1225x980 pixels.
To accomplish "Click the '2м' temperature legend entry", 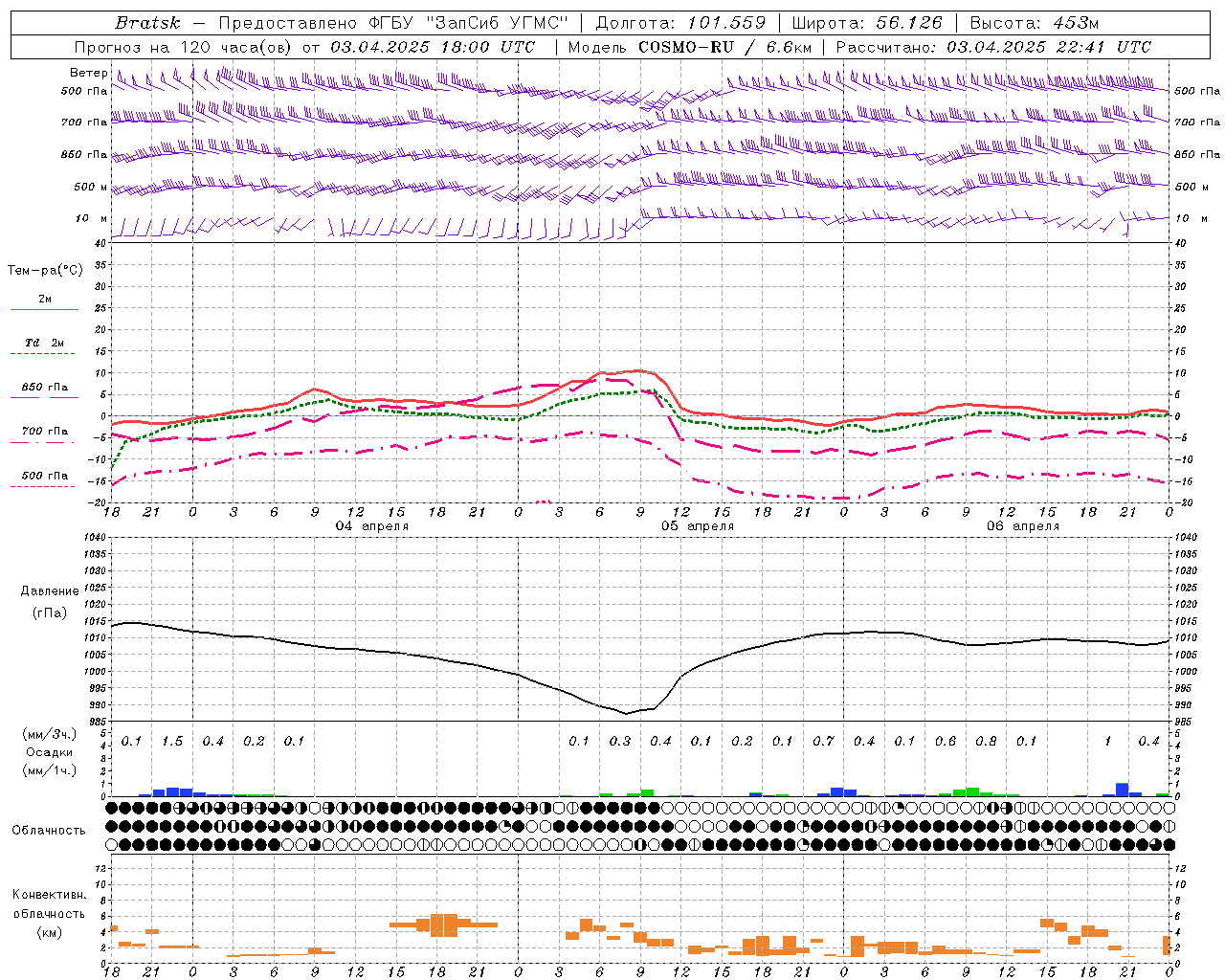I will coord(45,300).
